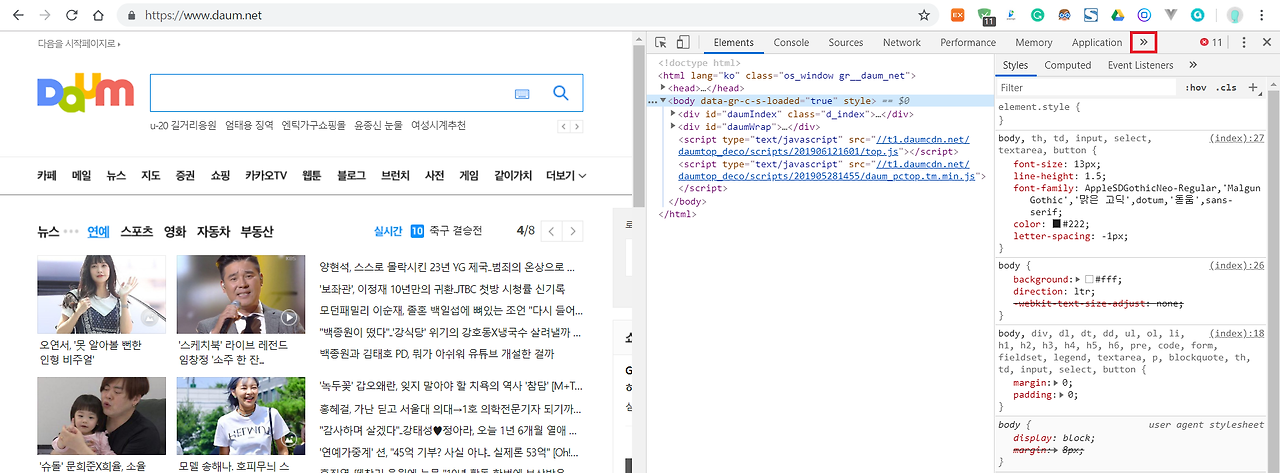The width and height of the screenshot is (1280, 473).
Task: Select the doctype html line
Action: [699, 62]
